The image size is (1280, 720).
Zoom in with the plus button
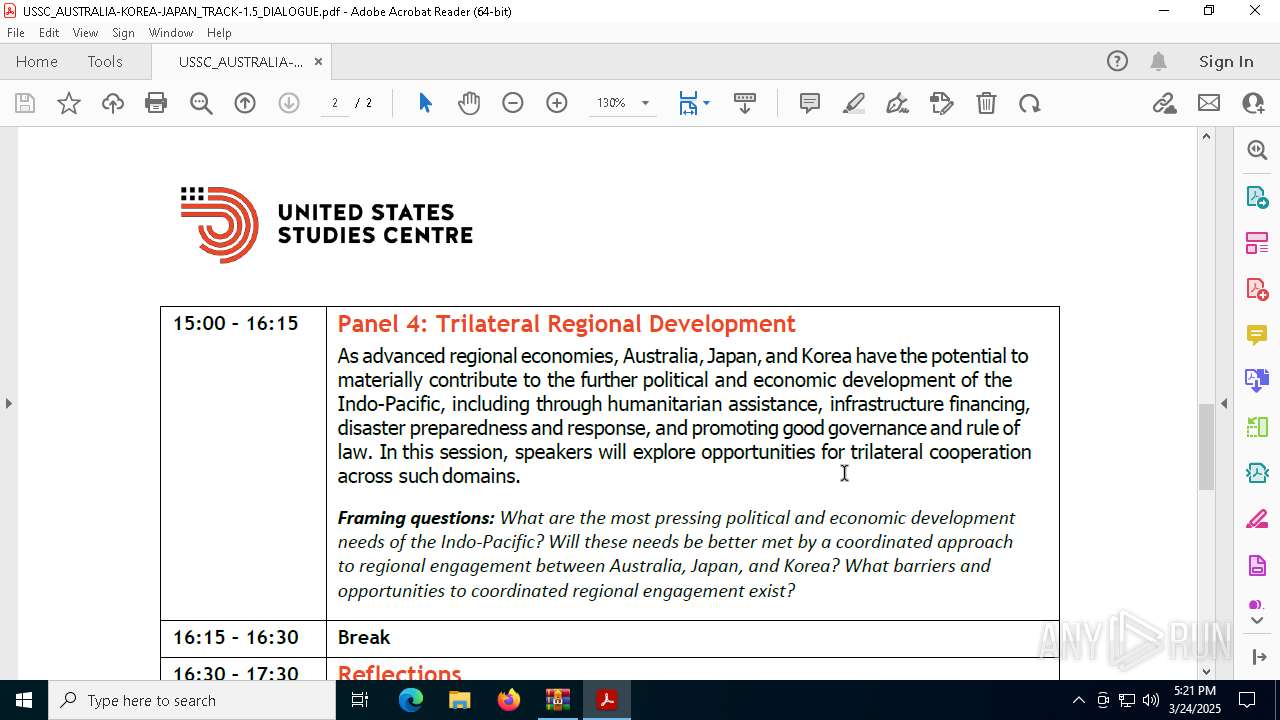click(x=557, y=103)
